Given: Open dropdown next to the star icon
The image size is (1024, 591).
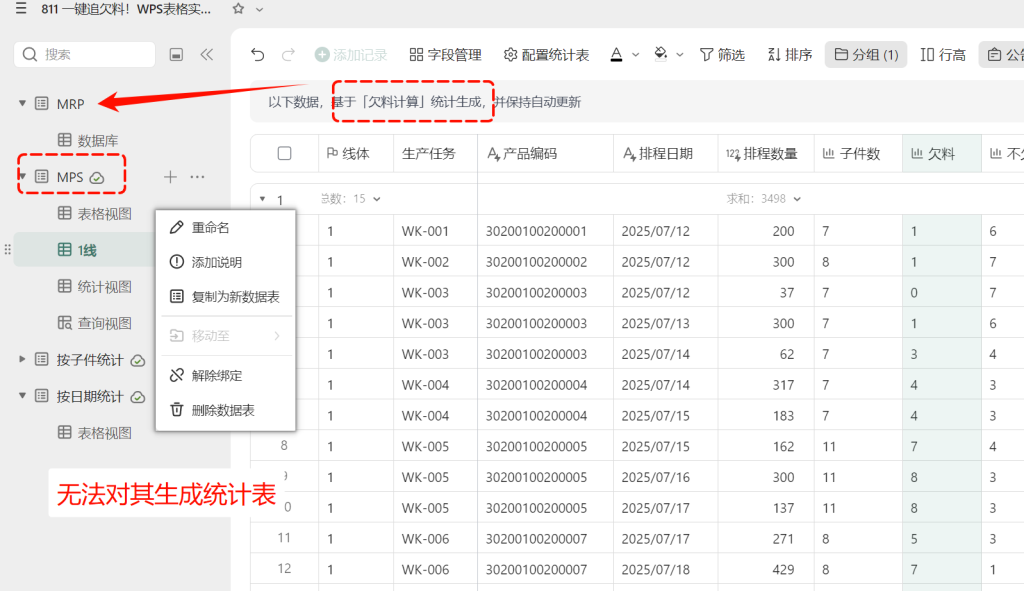Looking at the screenshot, I should [x=259, y=10].
